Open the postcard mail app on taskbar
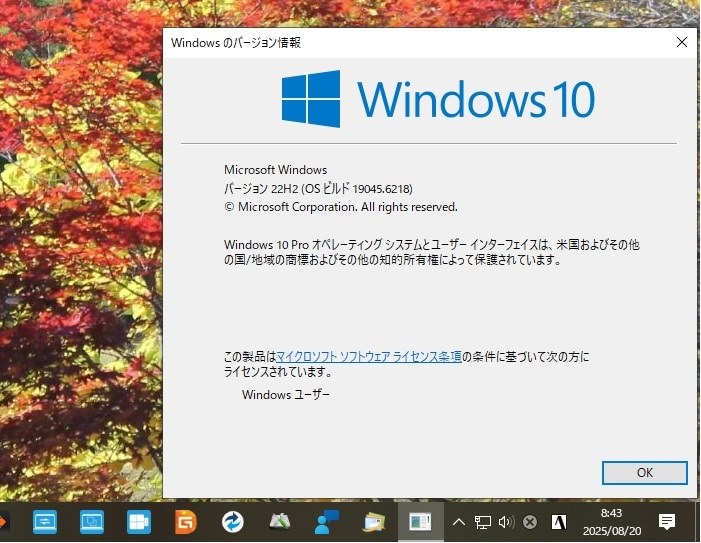Screen dimensions: 701x543 pyautogui.click(x=374, y=522)
